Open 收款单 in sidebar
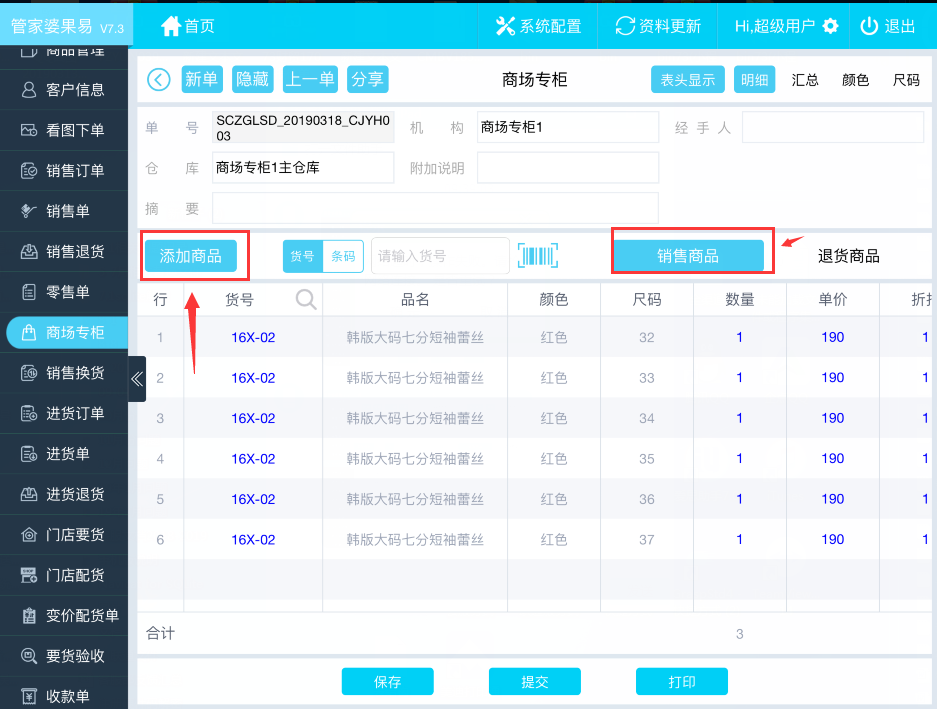Screen dimensions: 937x709 (x=63, y=696)
